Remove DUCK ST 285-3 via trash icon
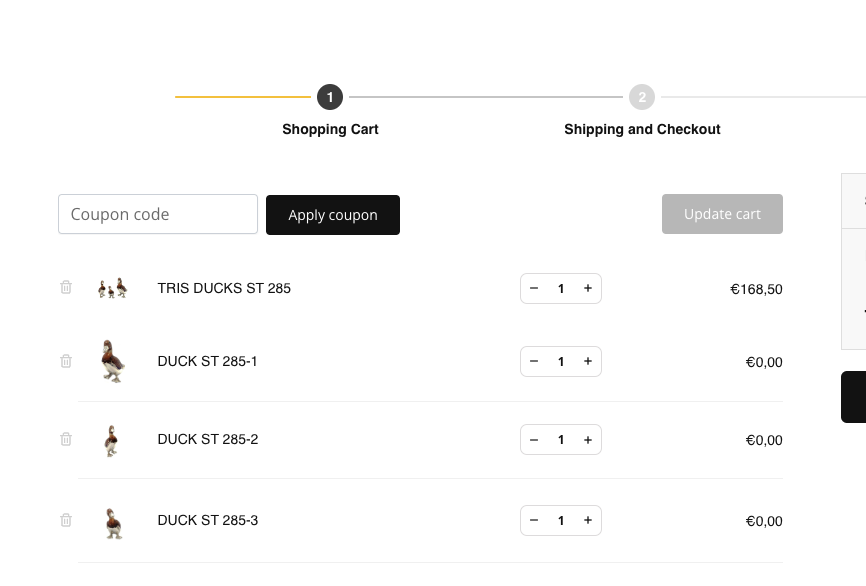 tap(66, 520)
